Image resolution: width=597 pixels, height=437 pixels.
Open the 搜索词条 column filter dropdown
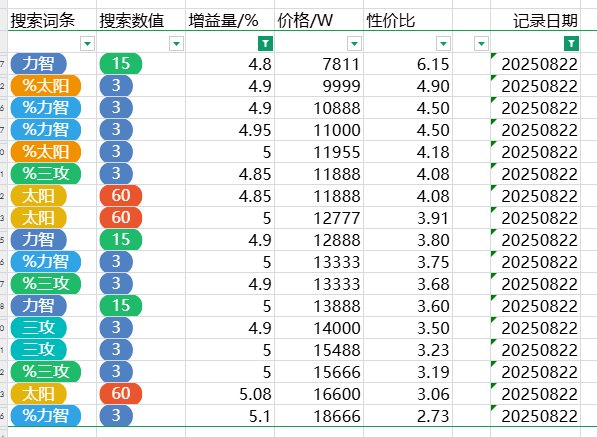(87, 43)
